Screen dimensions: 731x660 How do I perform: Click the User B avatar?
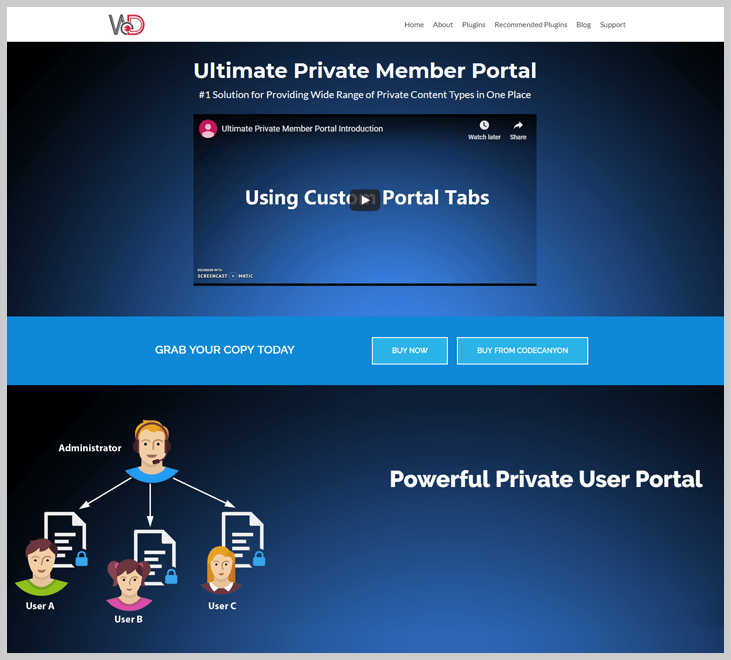(129, 585)
